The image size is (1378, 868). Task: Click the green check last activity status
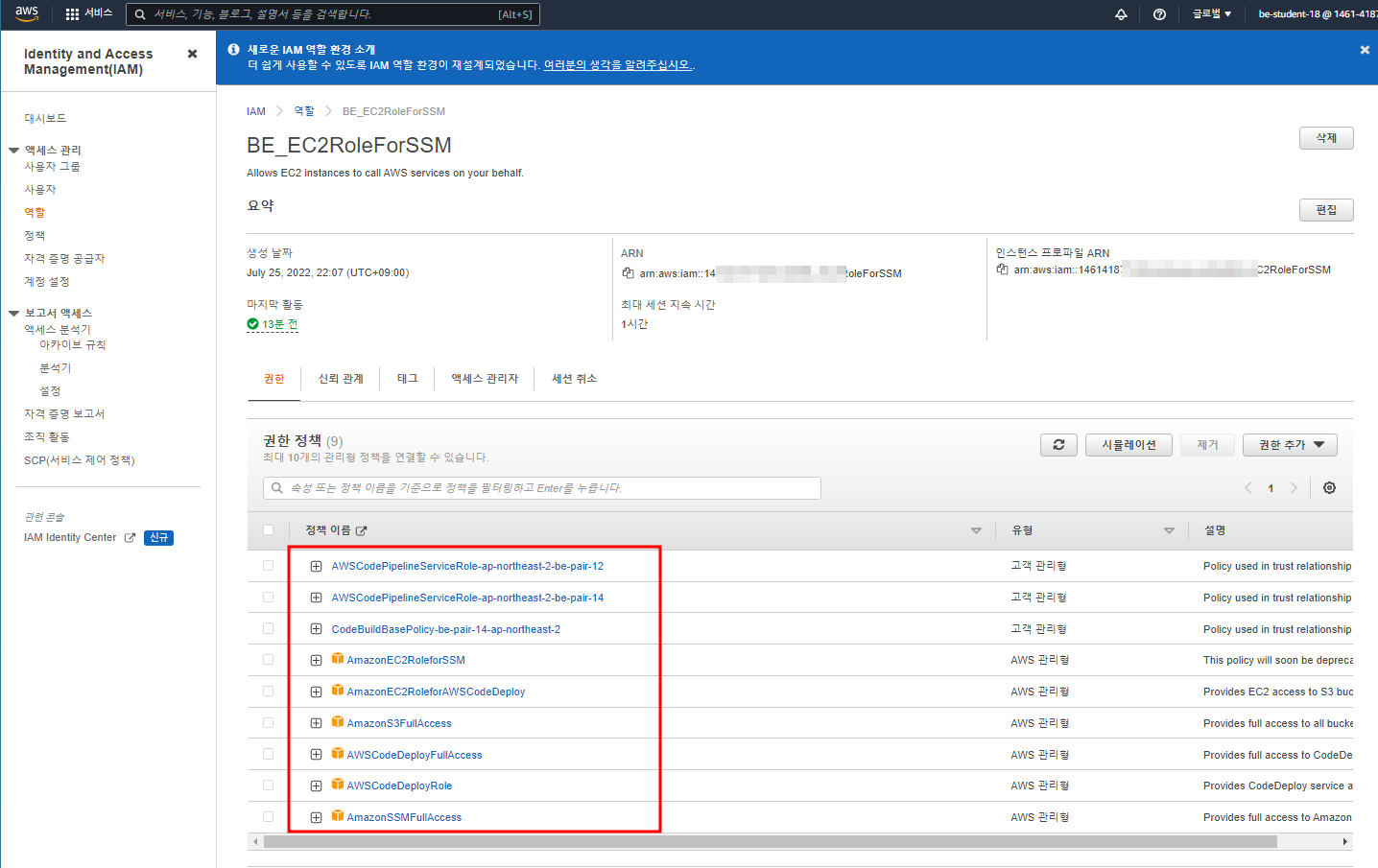pyautogui.click(x=252, y=324)
